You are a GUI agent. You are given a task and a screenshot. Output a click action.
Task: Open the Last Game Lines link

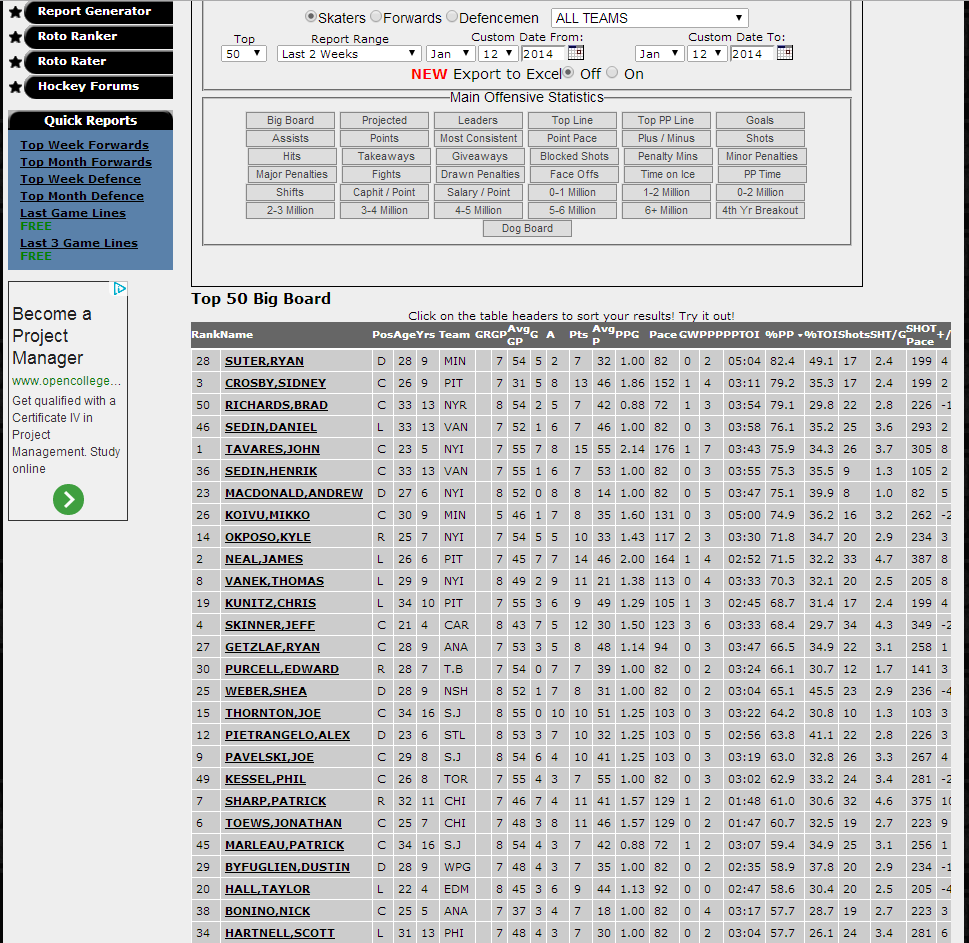tap(72, 213)
